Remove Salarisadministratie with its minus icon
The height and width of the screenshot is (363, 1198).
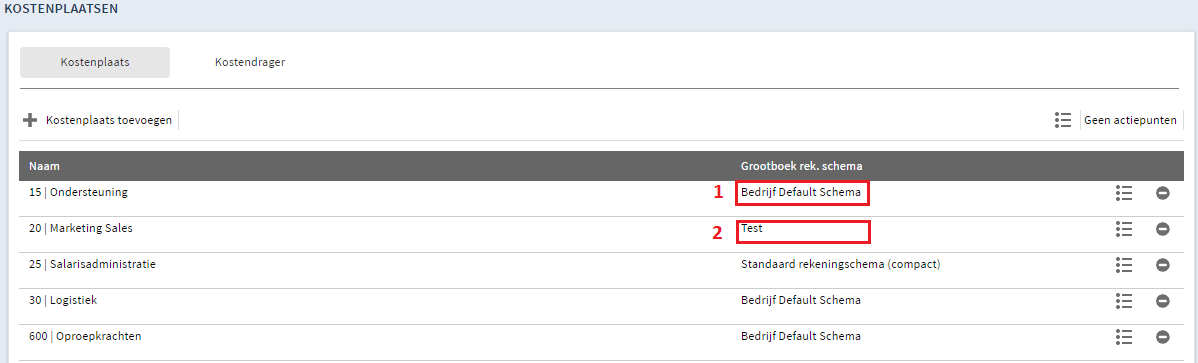point(1162,264)
